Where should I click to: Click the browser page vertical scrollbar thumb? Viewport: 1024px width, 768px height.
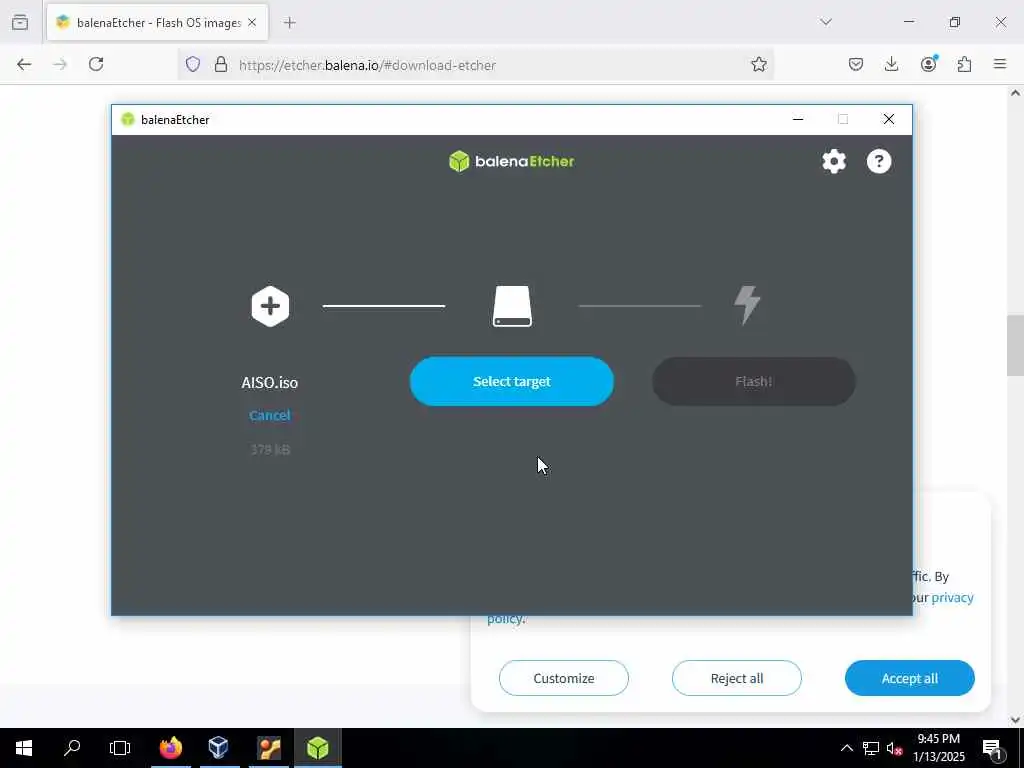click(1015, 345)
